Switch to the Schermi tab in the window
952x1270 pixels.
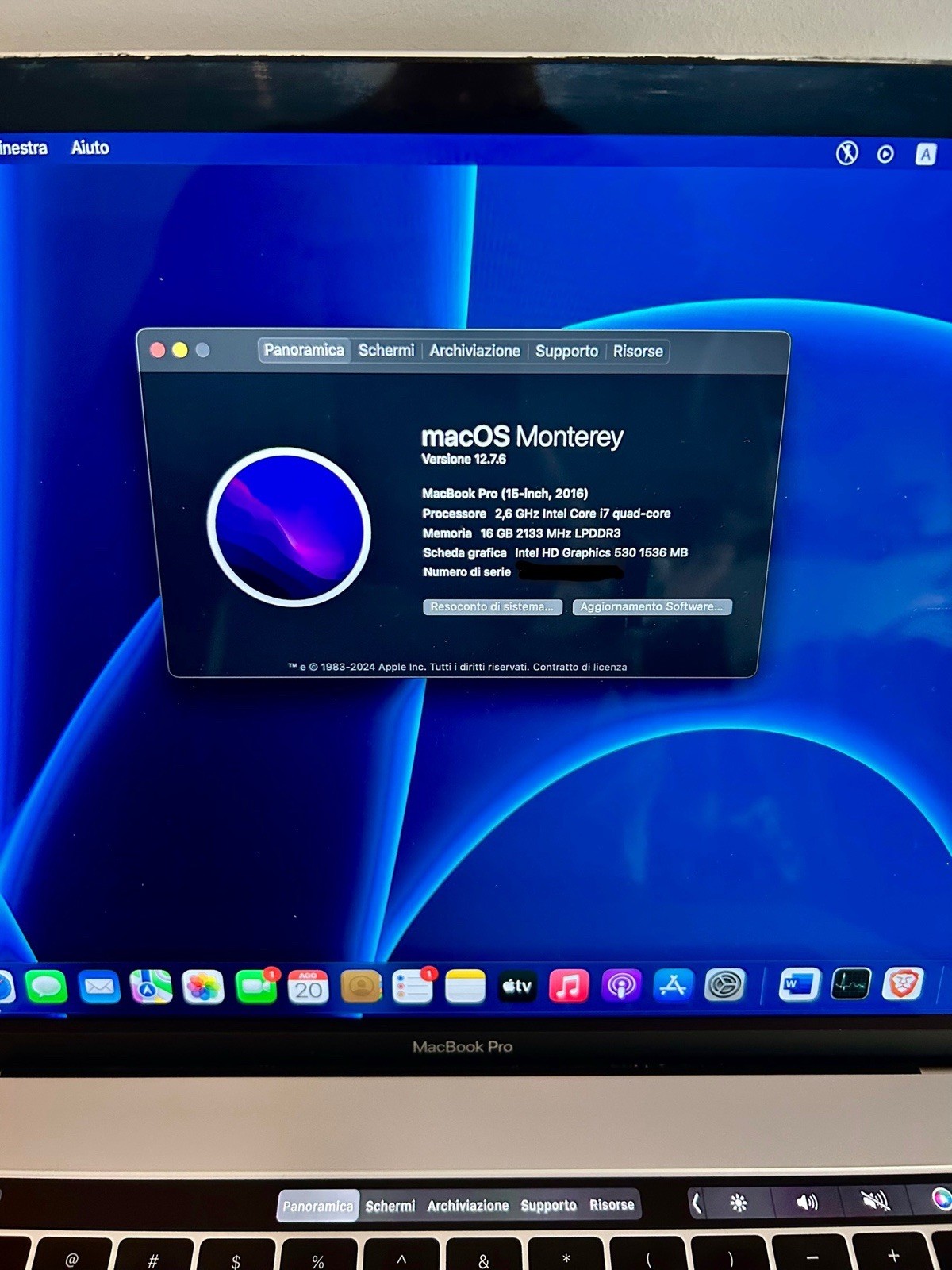(386, 350)
